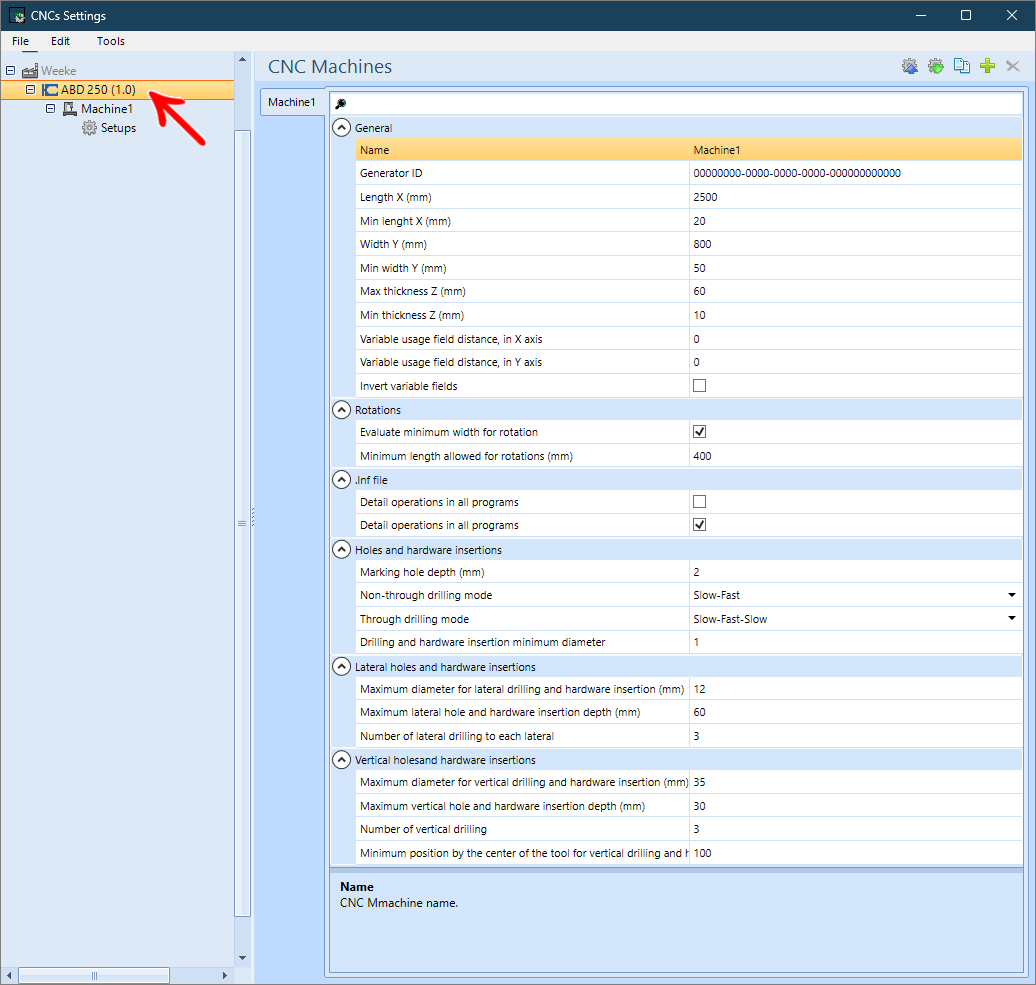Collapse Holes and hardware insertions section
Image resolution: width=1036 pixels, height=985 pixels.
tap(342, 550)
